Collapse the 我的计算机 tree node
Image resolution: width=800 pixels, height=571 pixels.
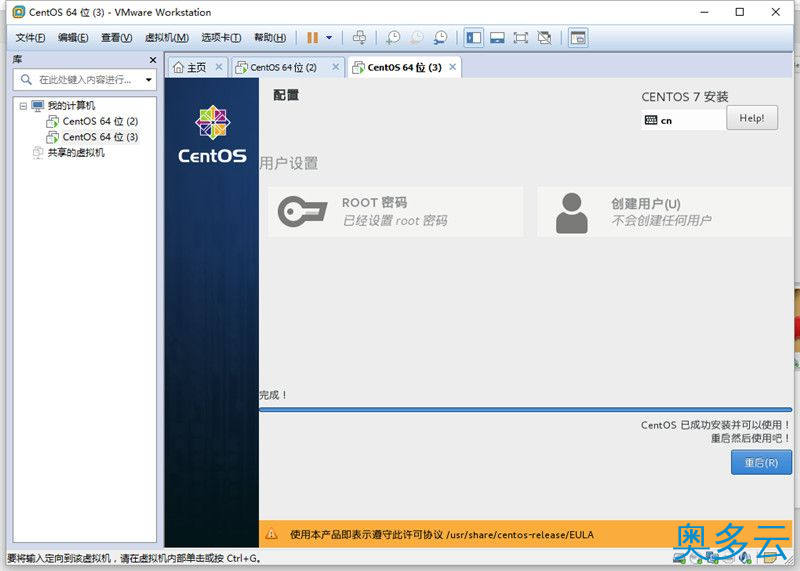click(x=23, y=106)
